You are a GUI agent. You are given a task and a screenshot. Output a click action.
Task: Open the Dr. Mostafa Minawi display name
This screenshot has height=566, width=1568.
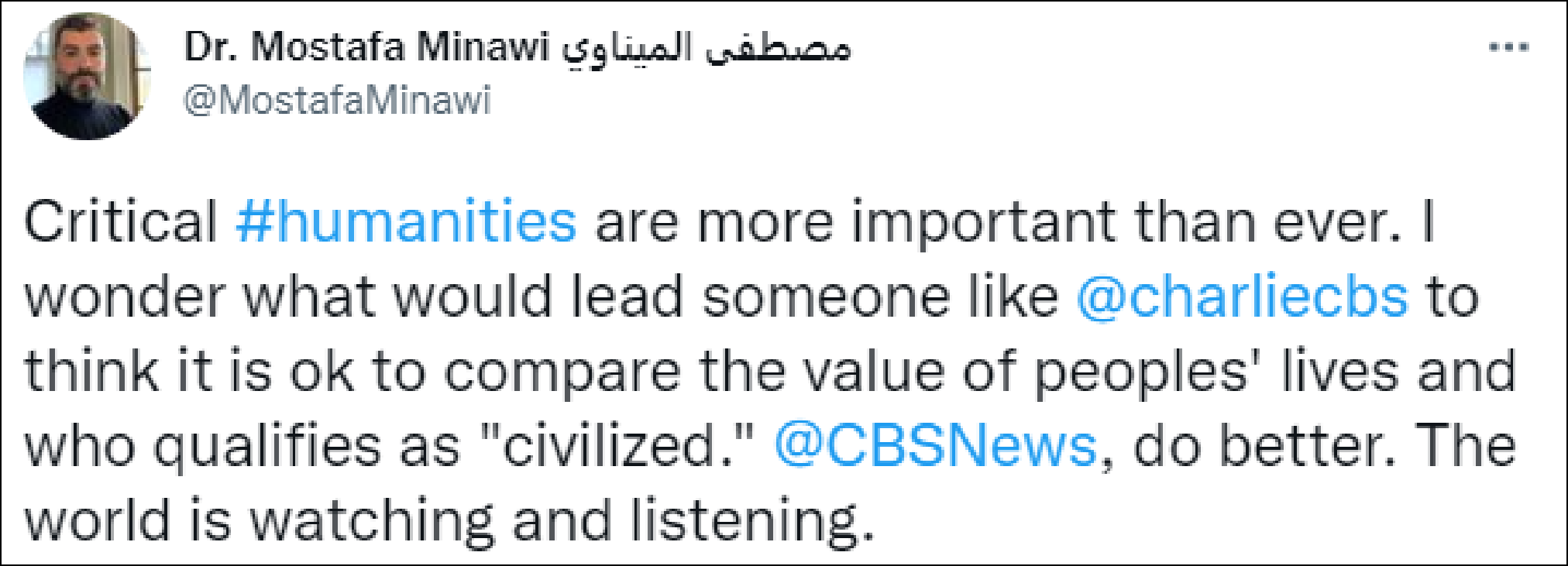coord(365,48)
